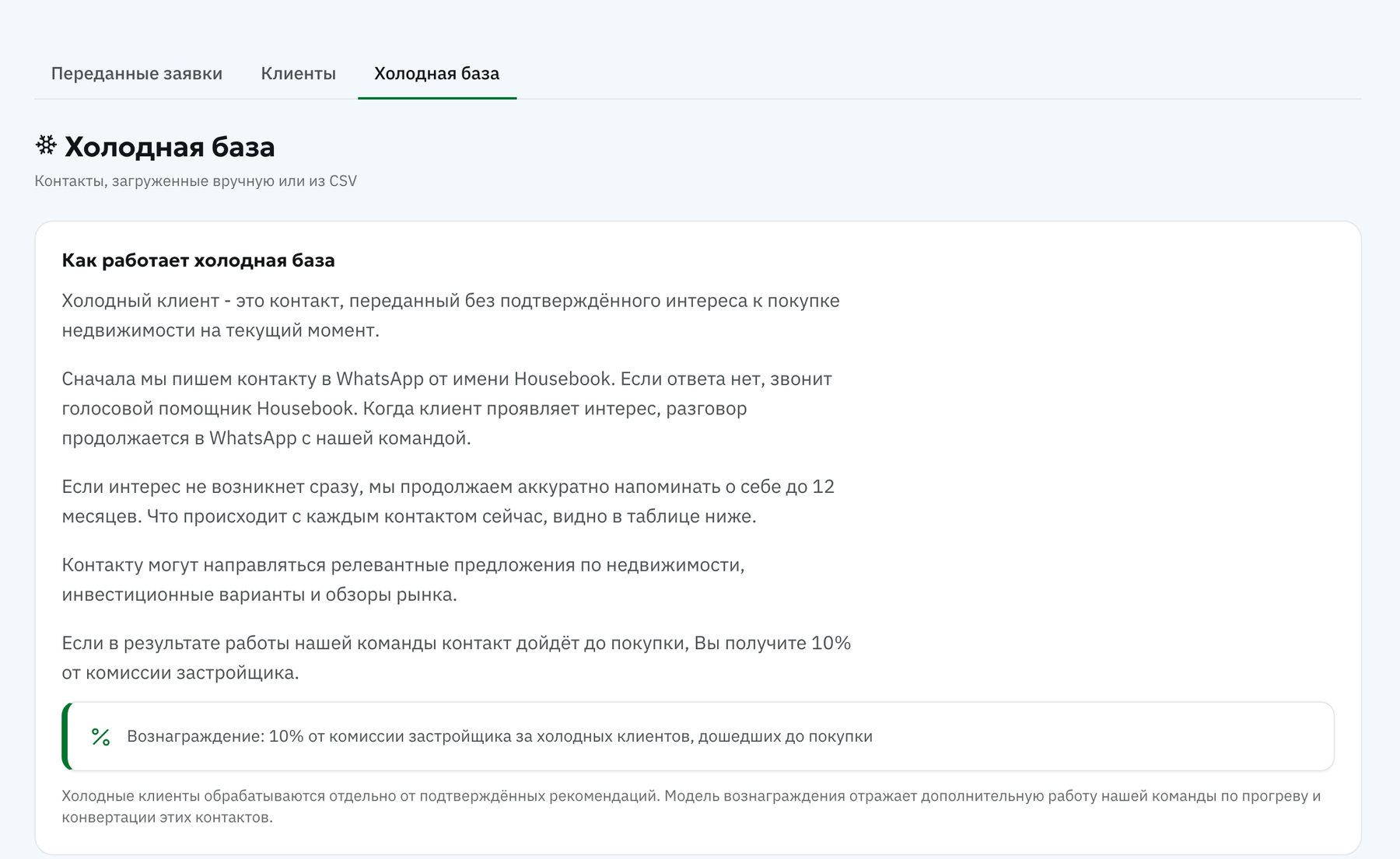Click footnote starting 'Холодные клиенты обрабатываются отдельно'
This screenshot has height=859, width=1400.
(691, 806)
